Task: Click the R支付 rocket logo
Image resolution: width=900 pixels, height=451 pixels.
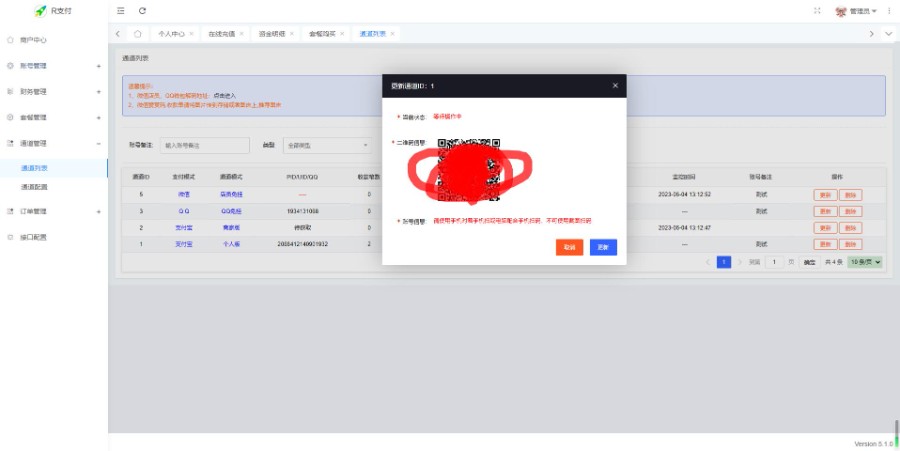Action: pyautogui.click(x=53, y=11)
